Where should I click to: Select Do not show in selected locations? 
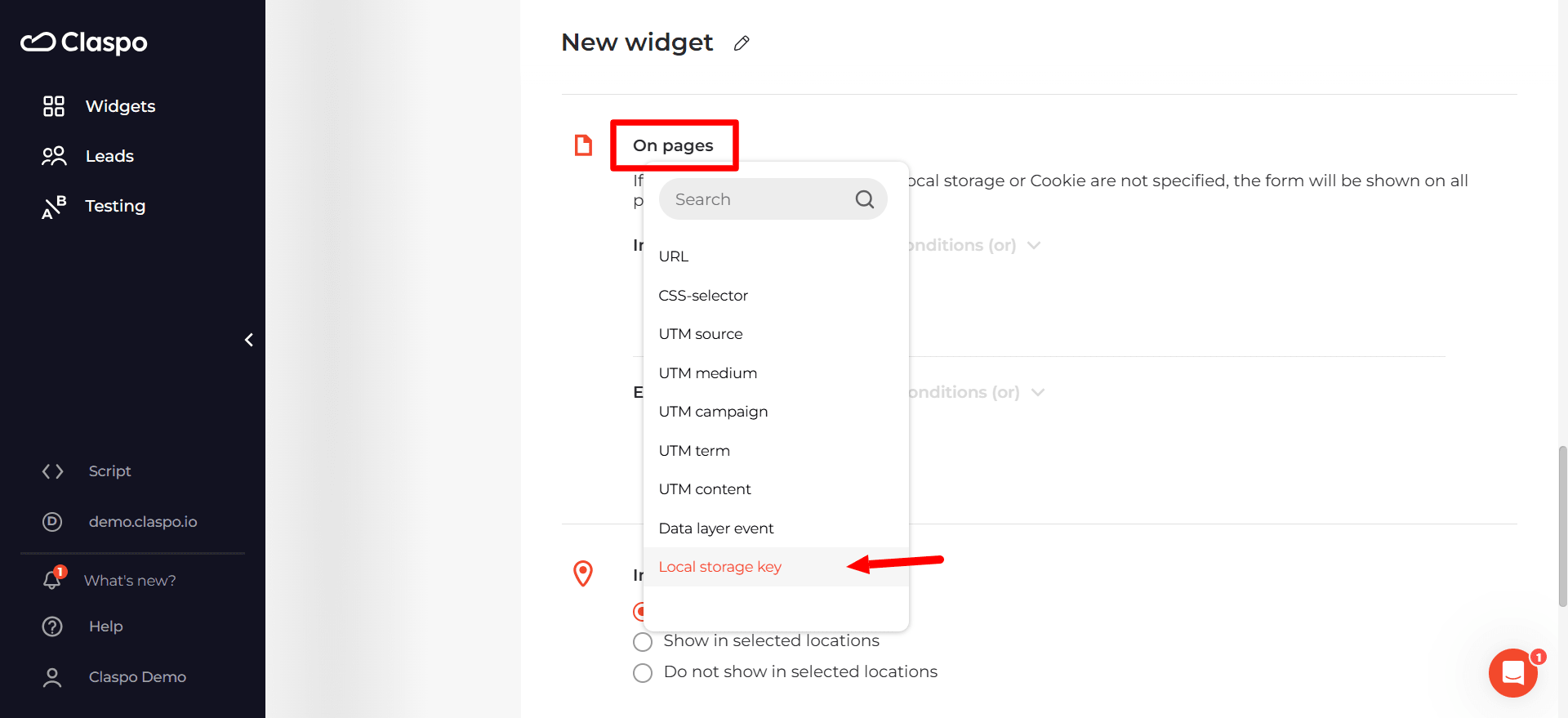(x=643, y=673)
